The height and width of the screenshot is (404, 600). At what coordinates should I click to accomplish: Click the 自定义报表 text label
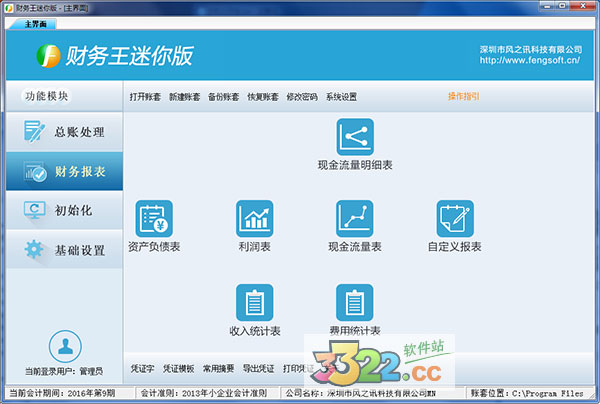[455, 247]
